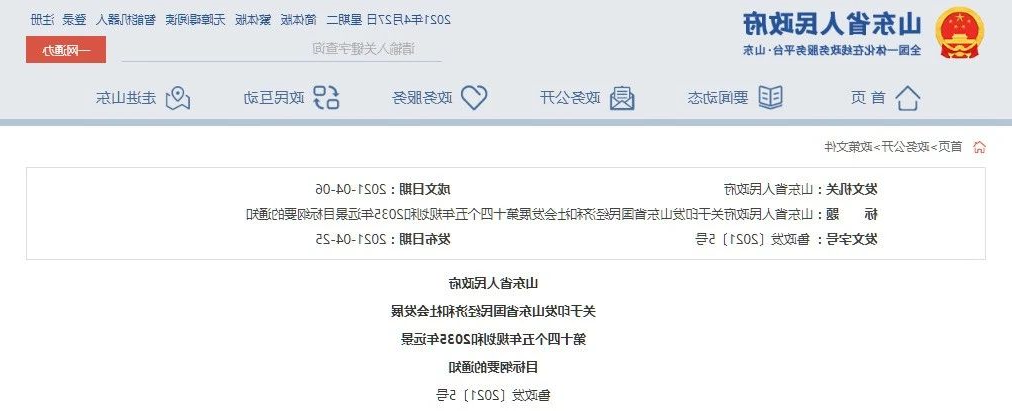Open the 首页 house icon in navigation

click(908, 98)
